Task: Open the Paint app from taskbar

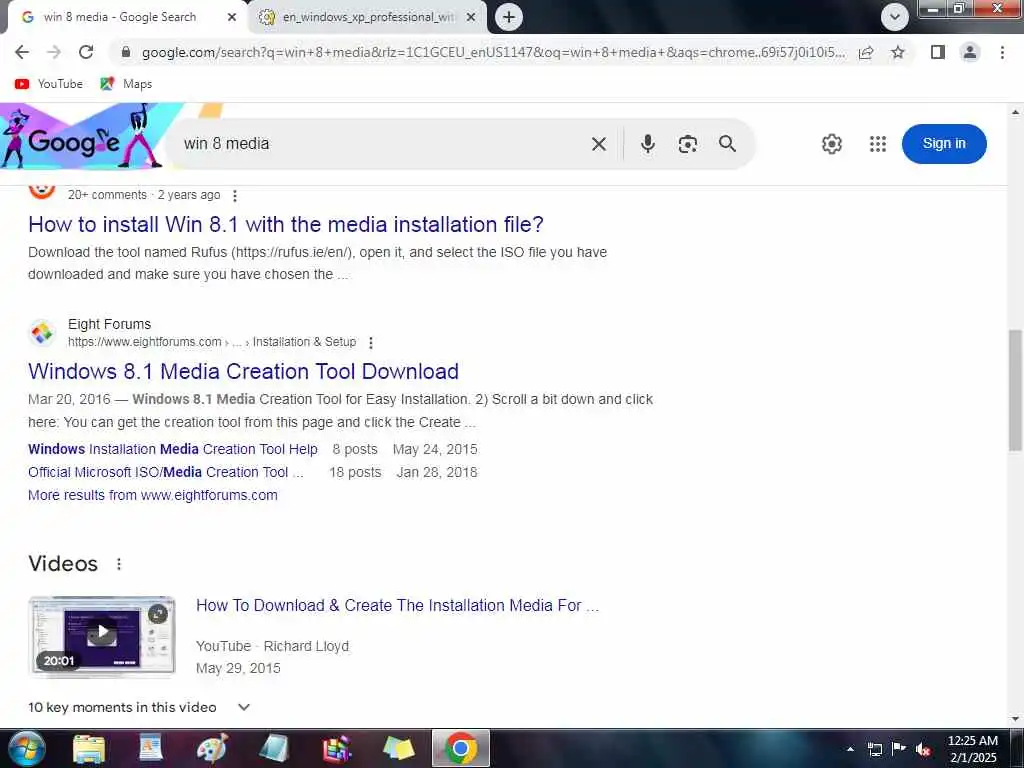Action: (212, 749)
